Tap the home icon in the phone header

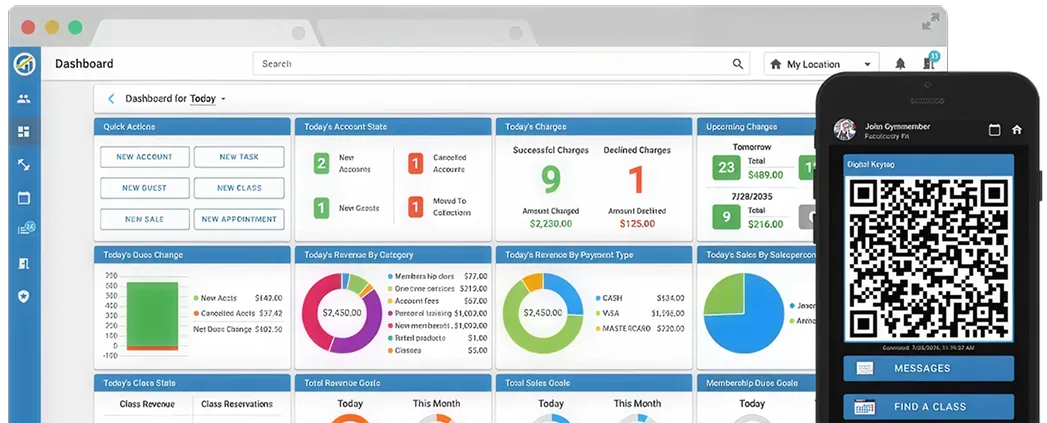point(1017,130)
